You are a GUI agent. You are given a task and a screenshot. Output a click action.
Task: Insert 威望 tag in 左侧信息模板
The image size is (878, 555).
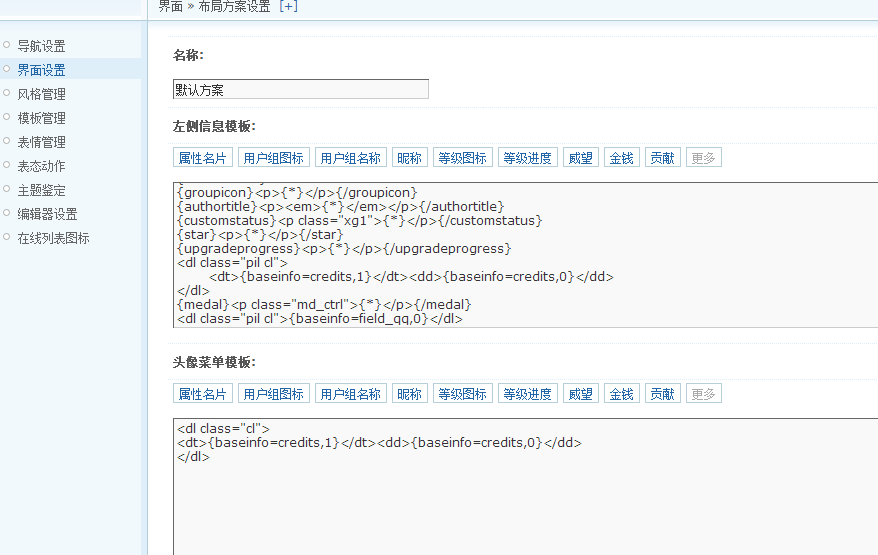581,158
